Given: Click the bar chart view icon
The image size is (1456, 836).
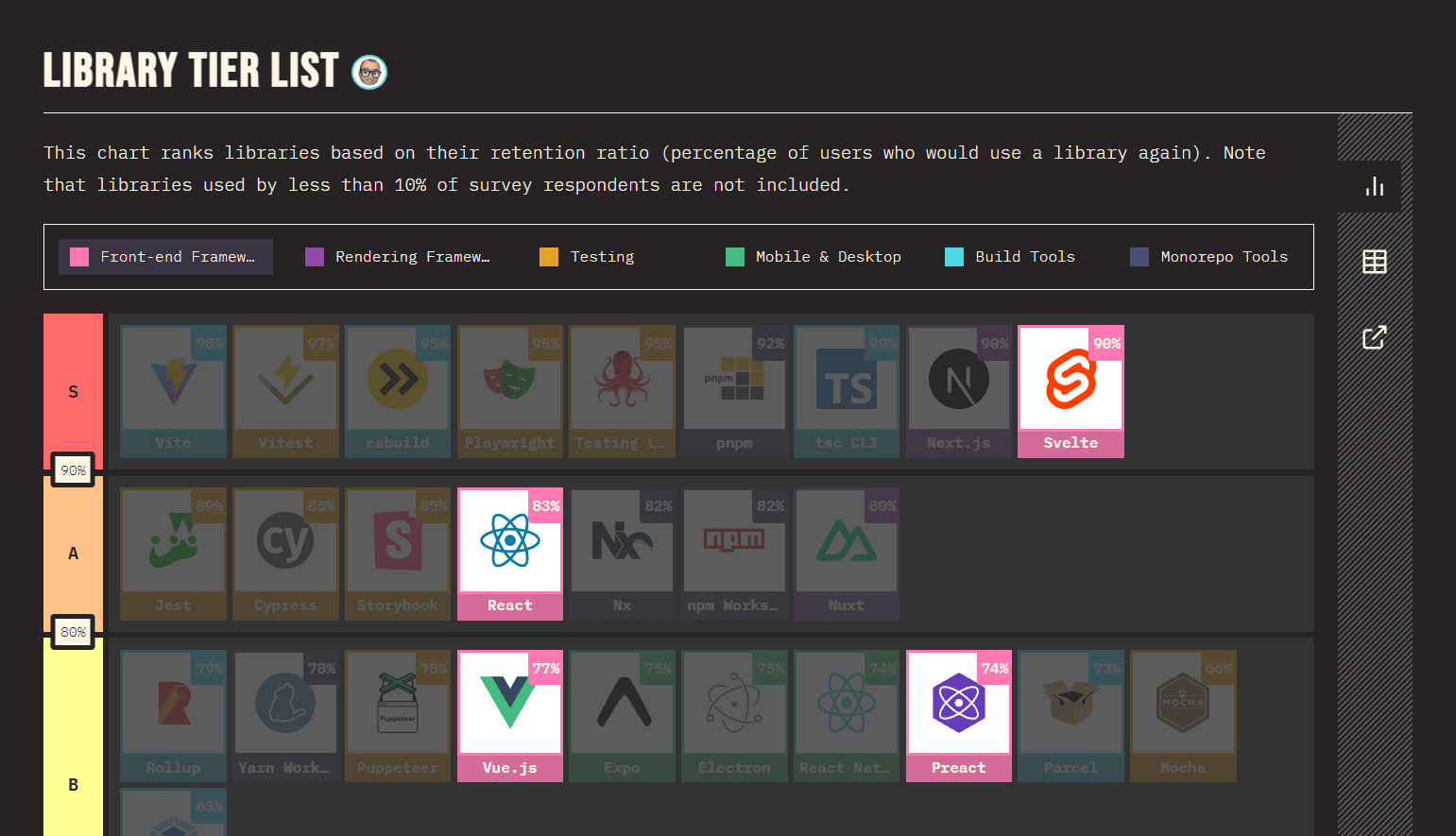Looking at the screenshot, I should (x=1374, y=187).
